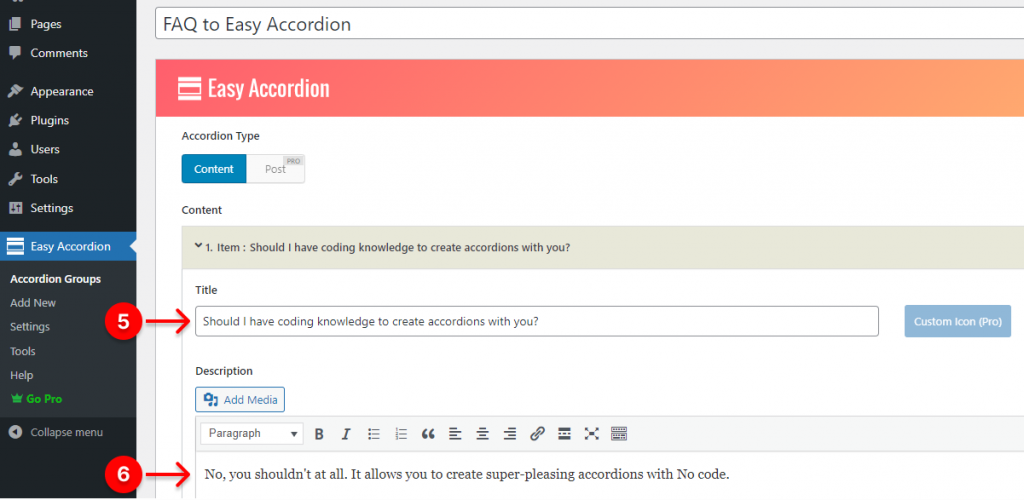Image resolution: width=1024 pixels, height=500 pixels.
Task: Apply italic formatting in editor toolbar
Action: coord(346,434)
